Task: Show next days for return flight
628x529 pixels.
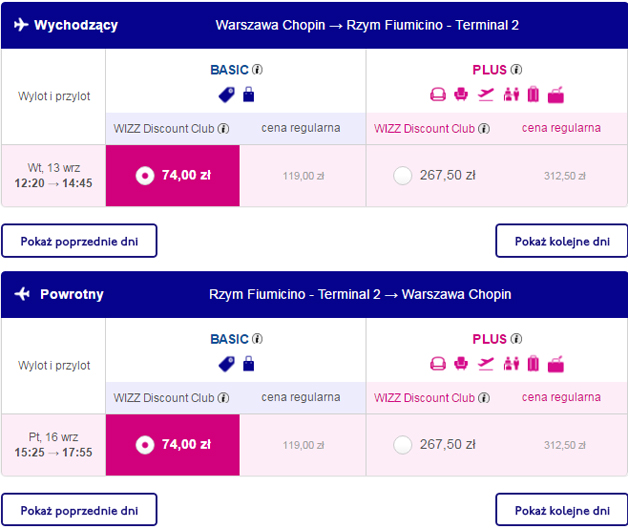Action: tap(561, 509)
